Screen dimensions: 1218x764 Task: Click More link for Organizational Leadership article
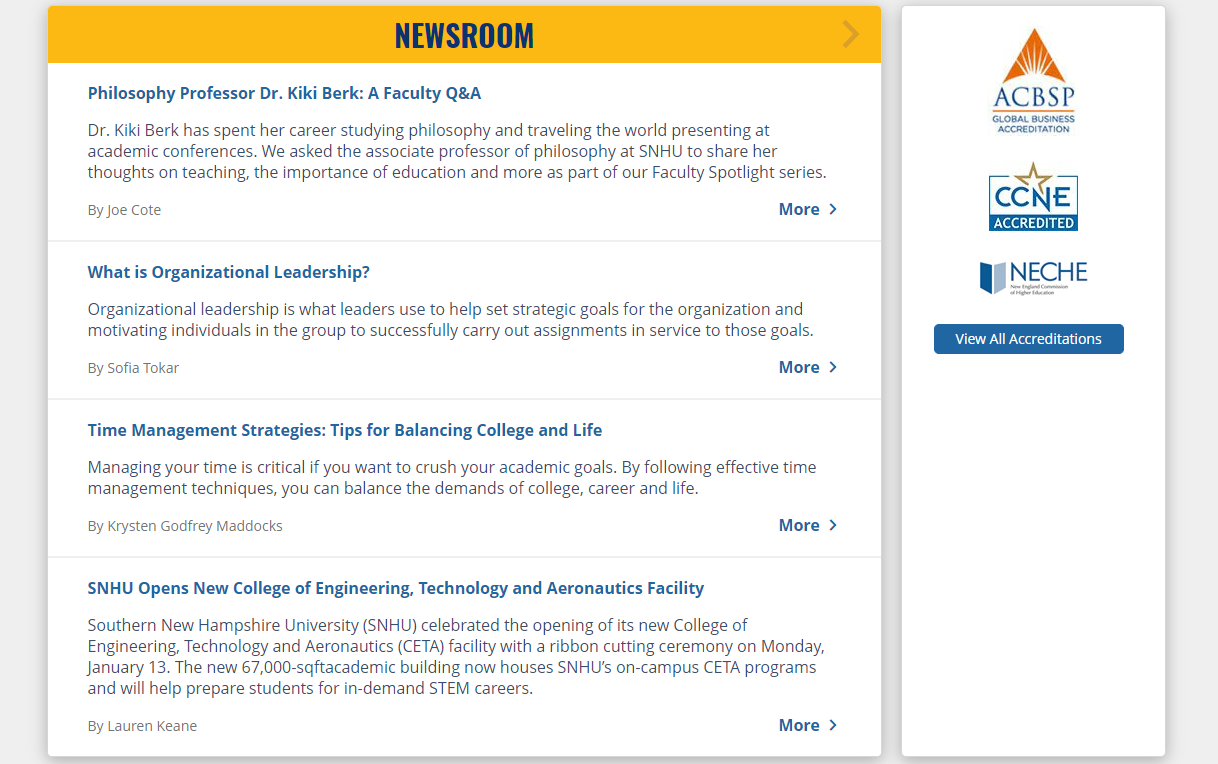799,367
